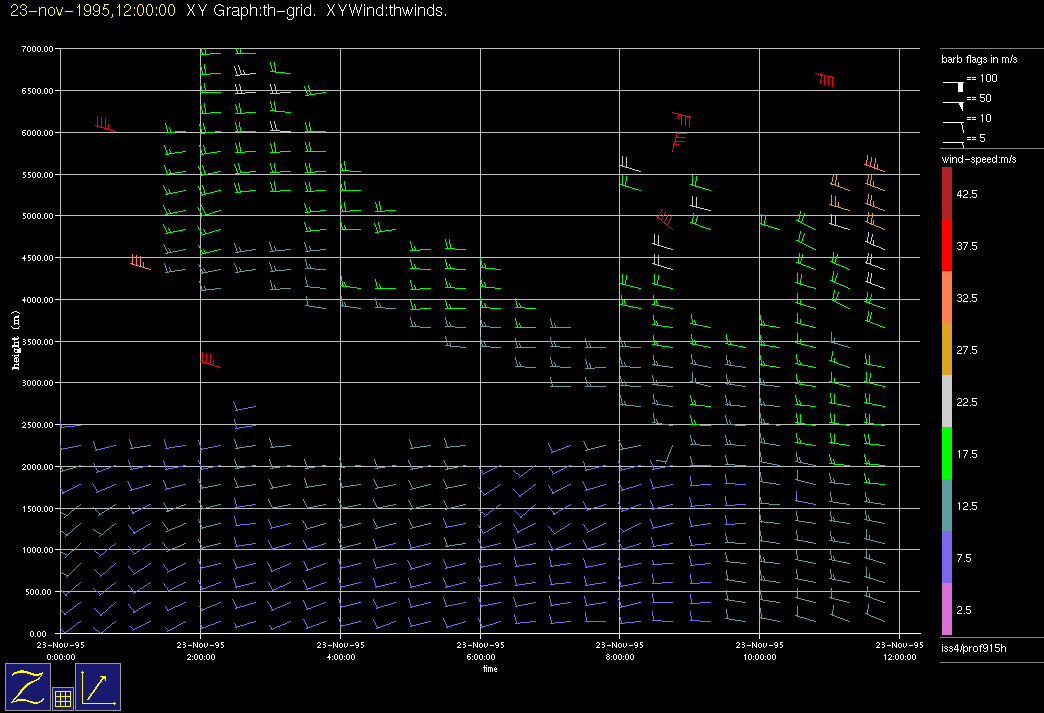Click the Zebra 'Z' logo icon
The image size is (1044, 713).
pos(27,686)
